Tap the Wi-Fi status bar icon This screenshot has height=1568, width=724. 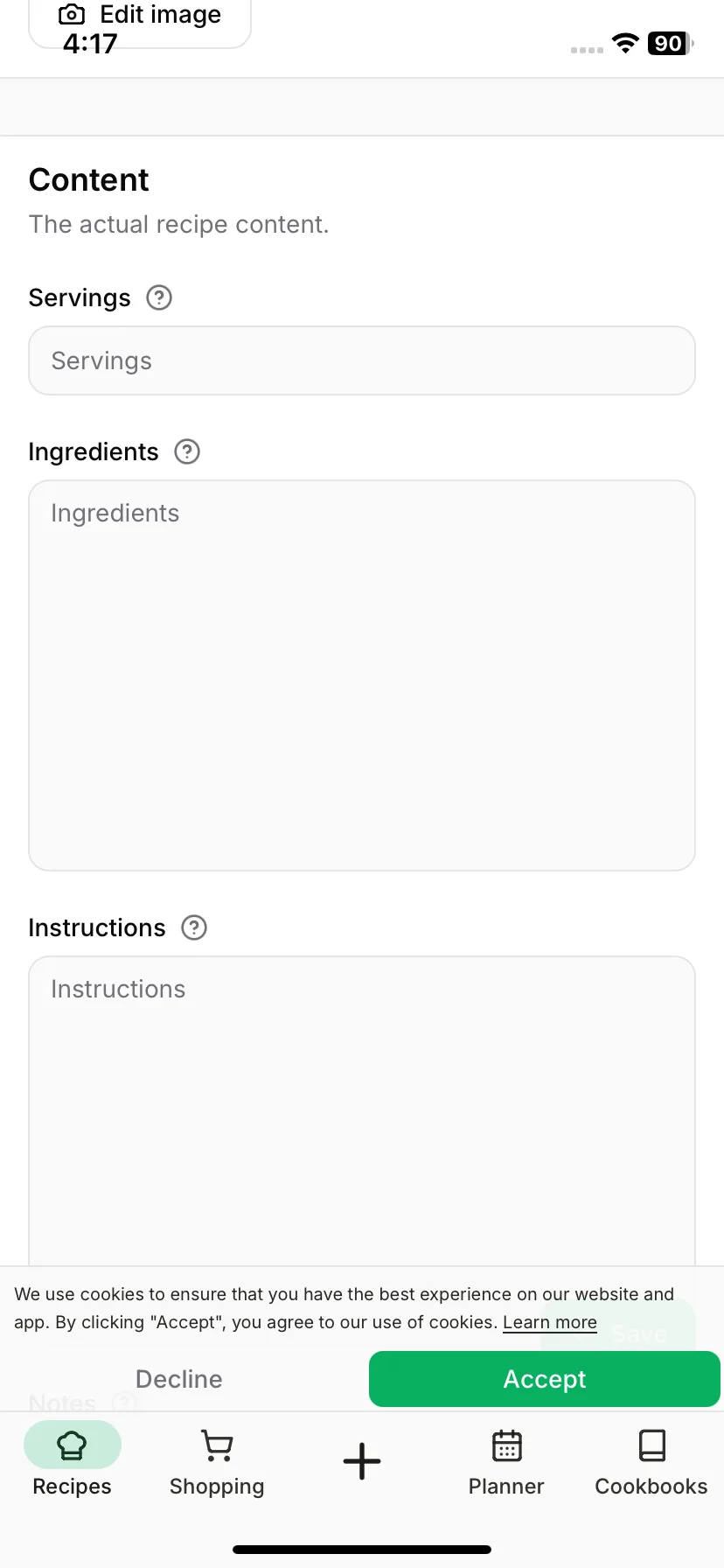625,43
